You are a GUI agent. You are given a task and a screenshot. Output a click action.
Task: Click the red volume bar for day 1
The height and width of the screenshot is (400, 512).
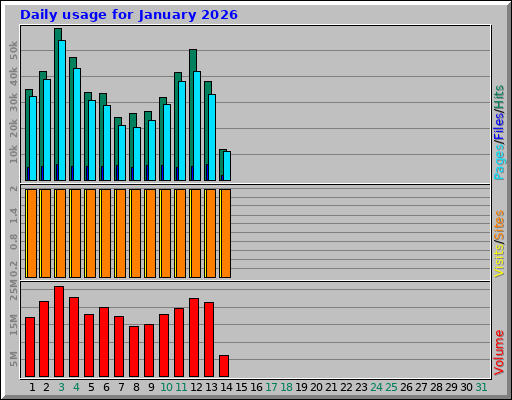pyautogui.click(x=30, y=347)
